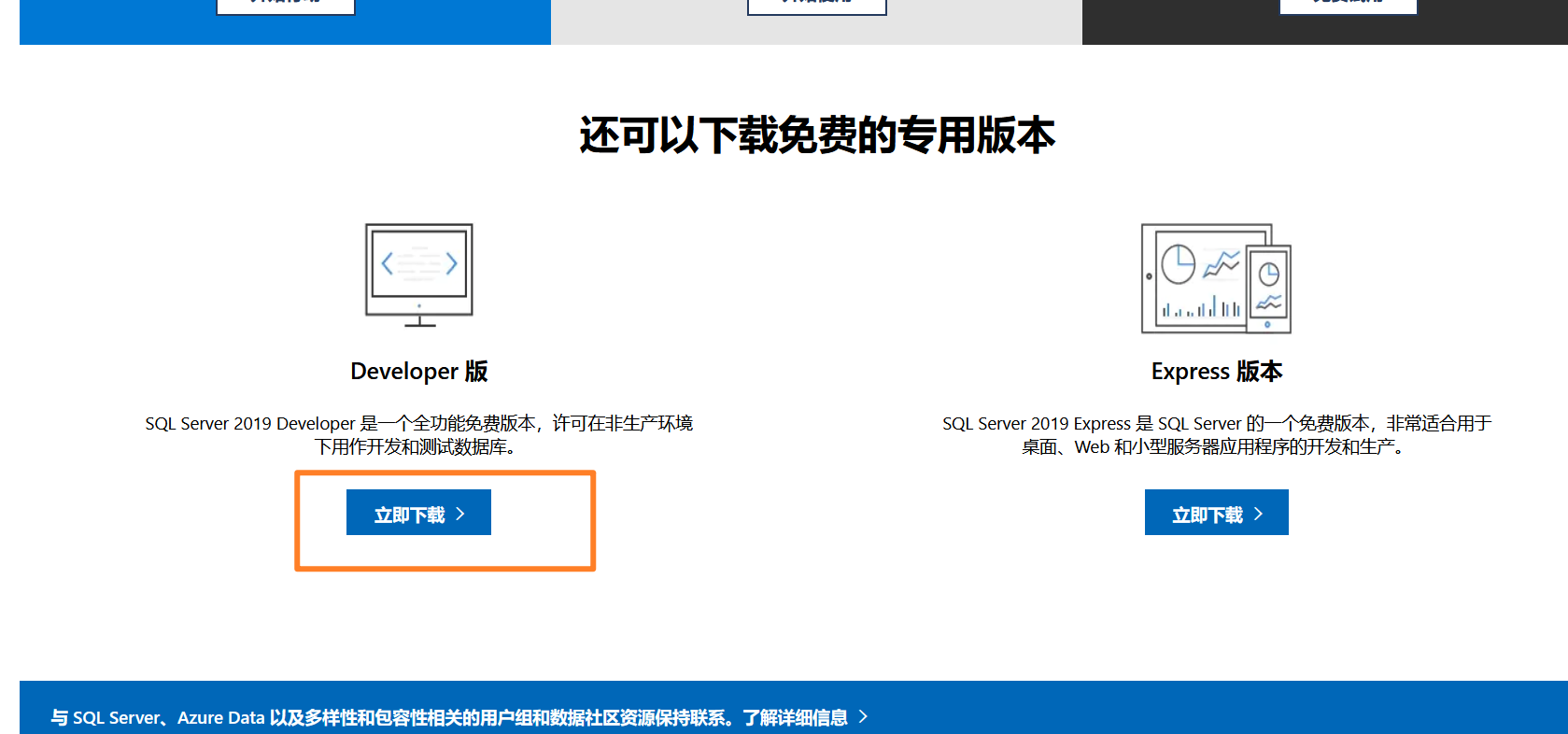Click the '还可以下载免费的专用版本' heading
1568x734 pixels.
tap(817, 135)
